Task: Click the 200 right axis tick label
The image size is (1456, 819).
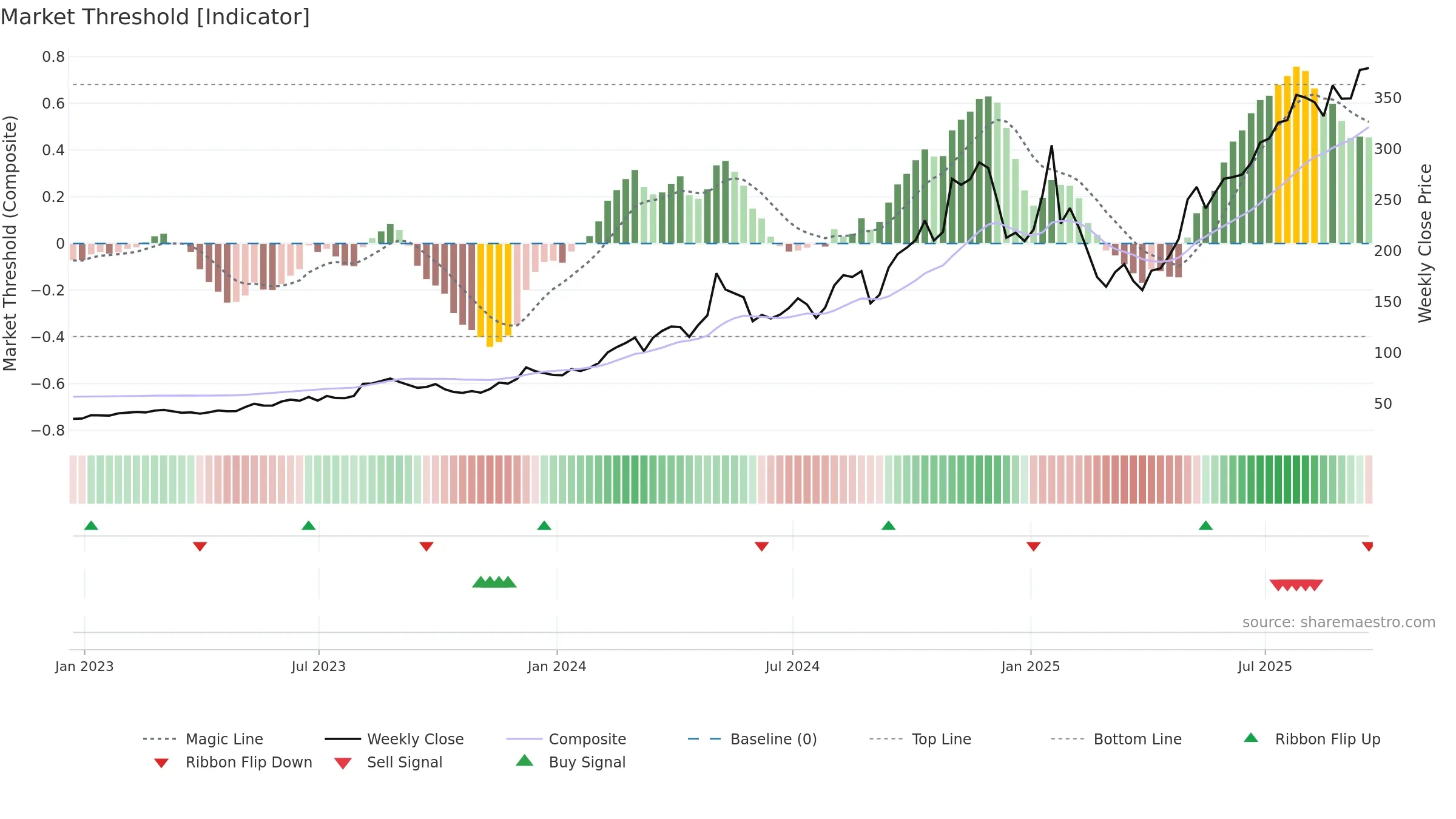Action: pyautogui.click(x=1388, y=251)
